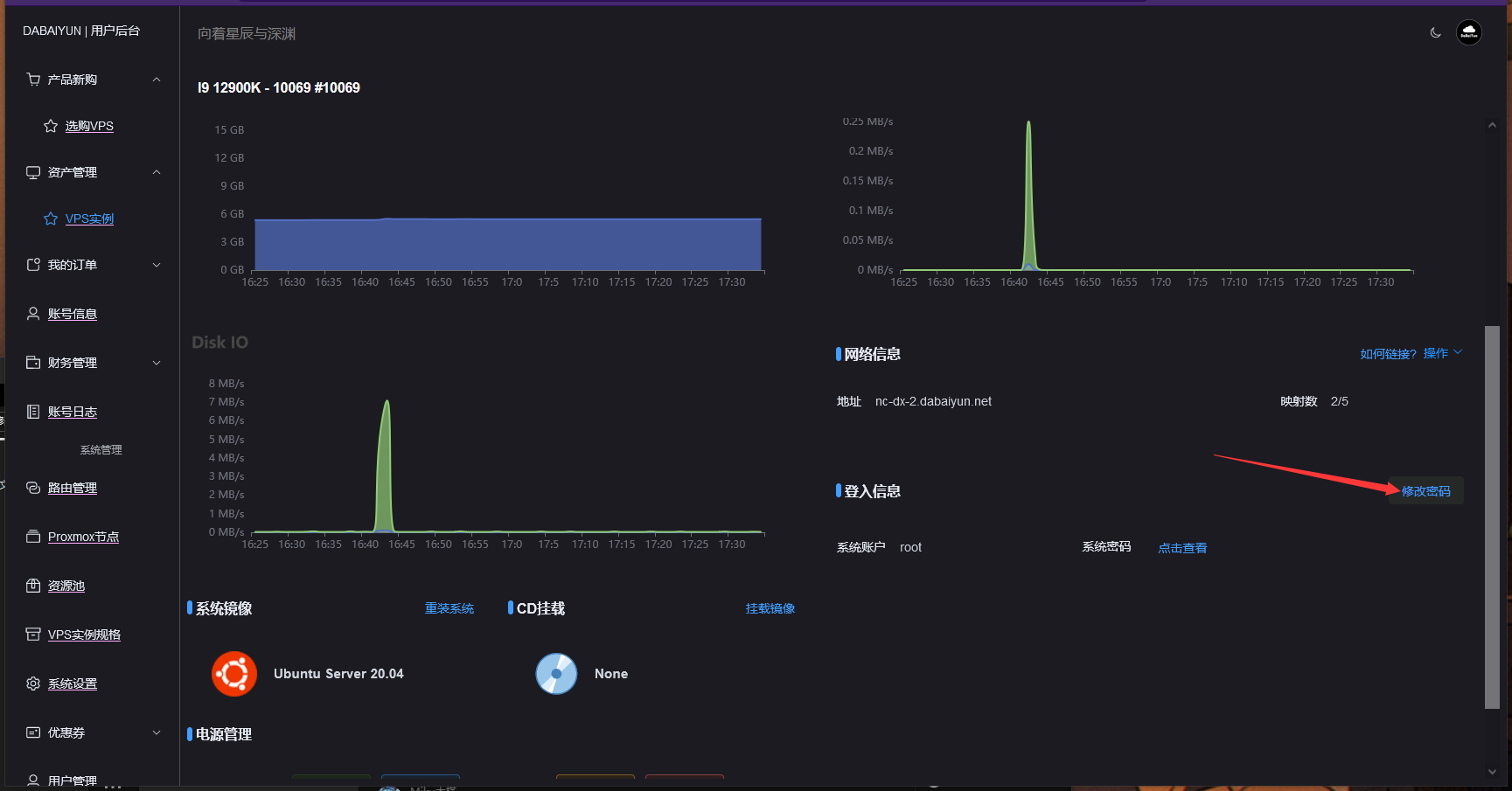Click the address nc-dx-2.dabaiyun.net
1512x791 pixels.
click(933, 401)
